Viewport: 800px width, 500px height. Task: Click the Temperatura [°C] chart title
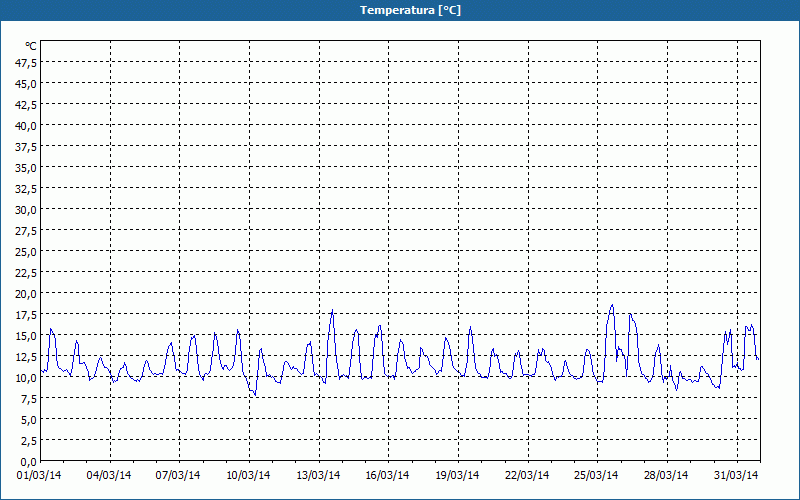pos(410,10)
